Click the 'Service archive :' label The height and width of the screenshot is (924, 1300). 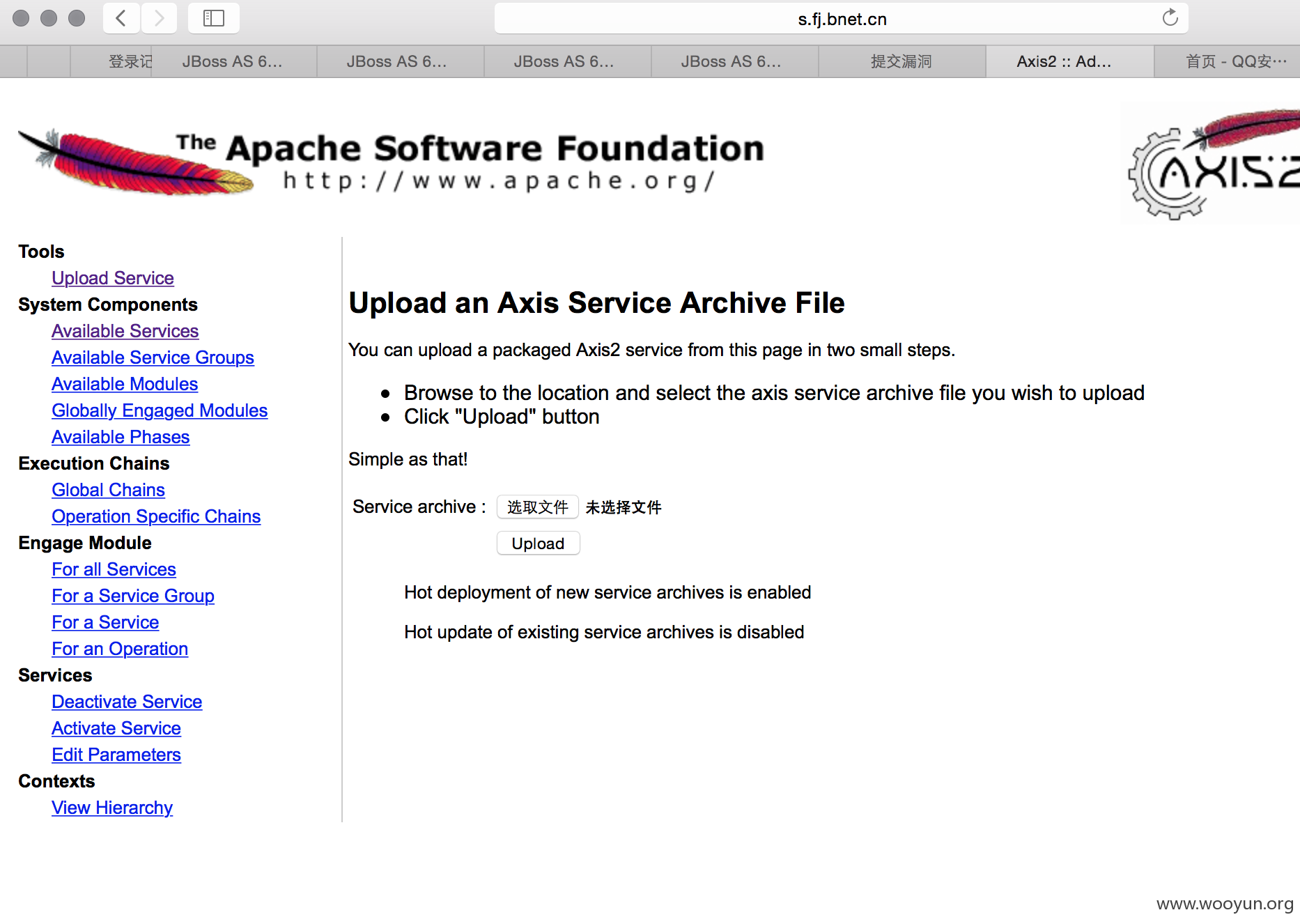pos(419,507)
